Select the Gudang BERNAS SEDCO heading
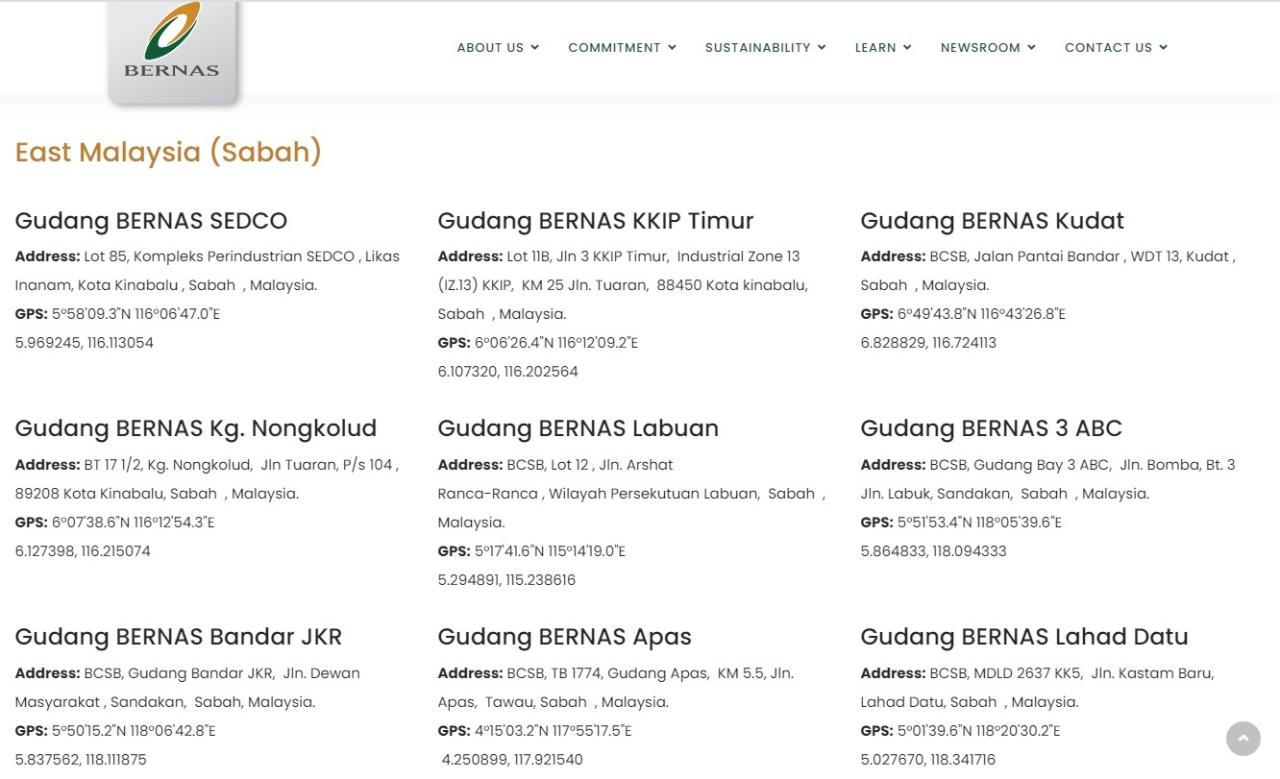 point(151,221)
